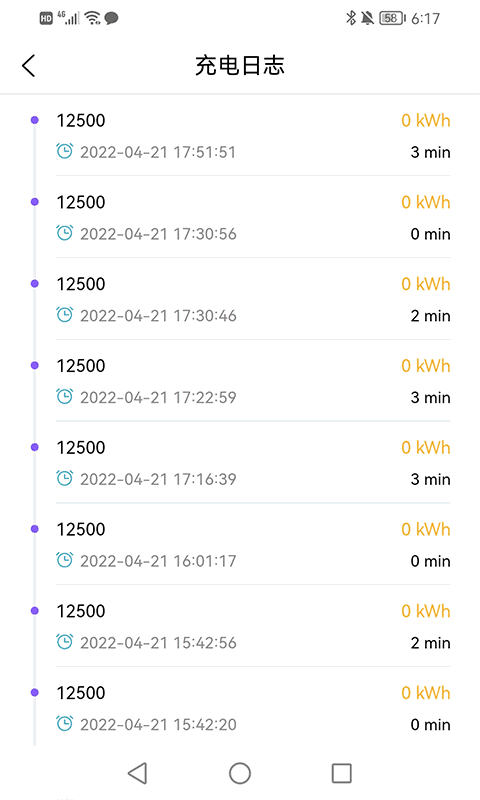Tap the Android recent apps square button

(342, 773)
